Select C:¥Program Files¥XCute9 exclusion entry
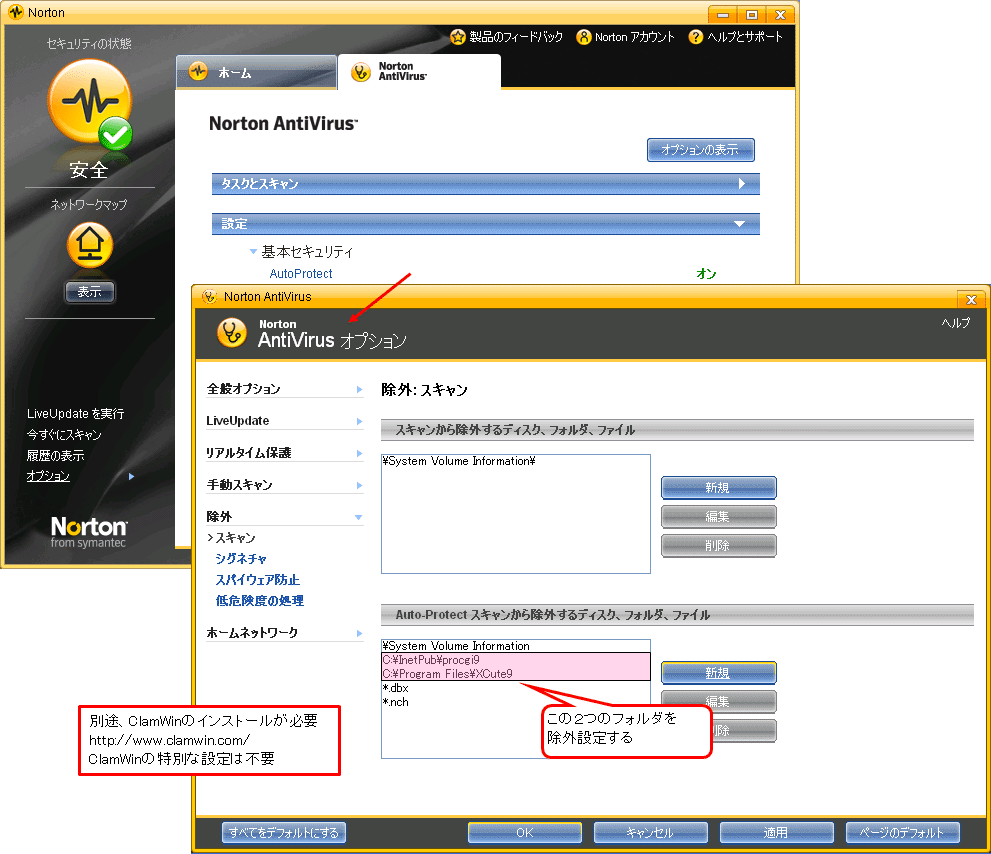This screenshot has height=854, width=991. click(x=516, y=674)
